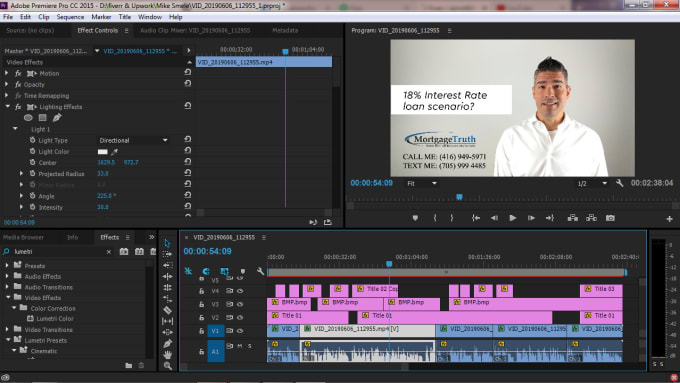
Task: Select the Razor tool
Action: click(167, 310)
